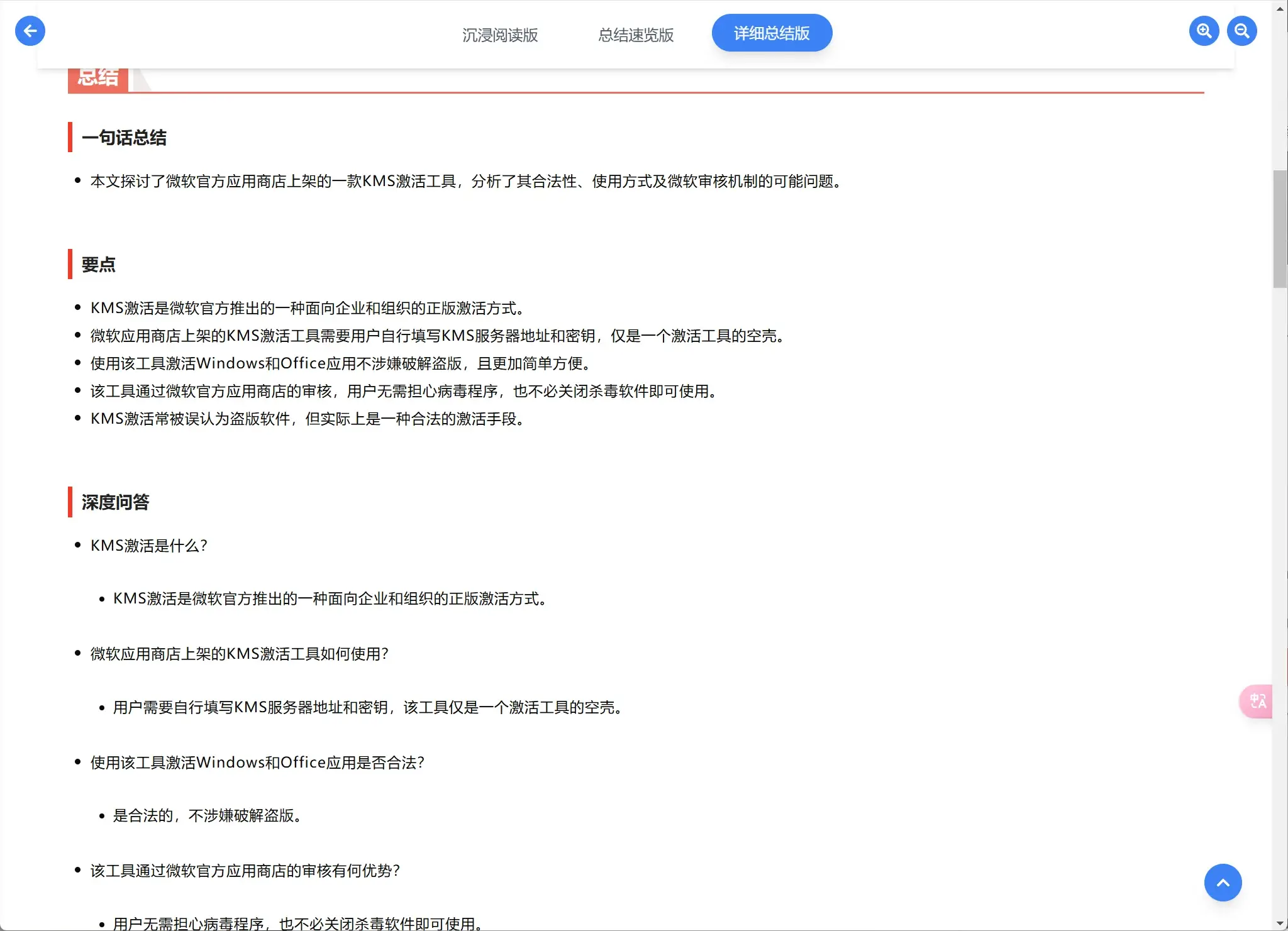
Task: Switch to the 沉浸阅读版 tab
Action: (x=500, y=35)
